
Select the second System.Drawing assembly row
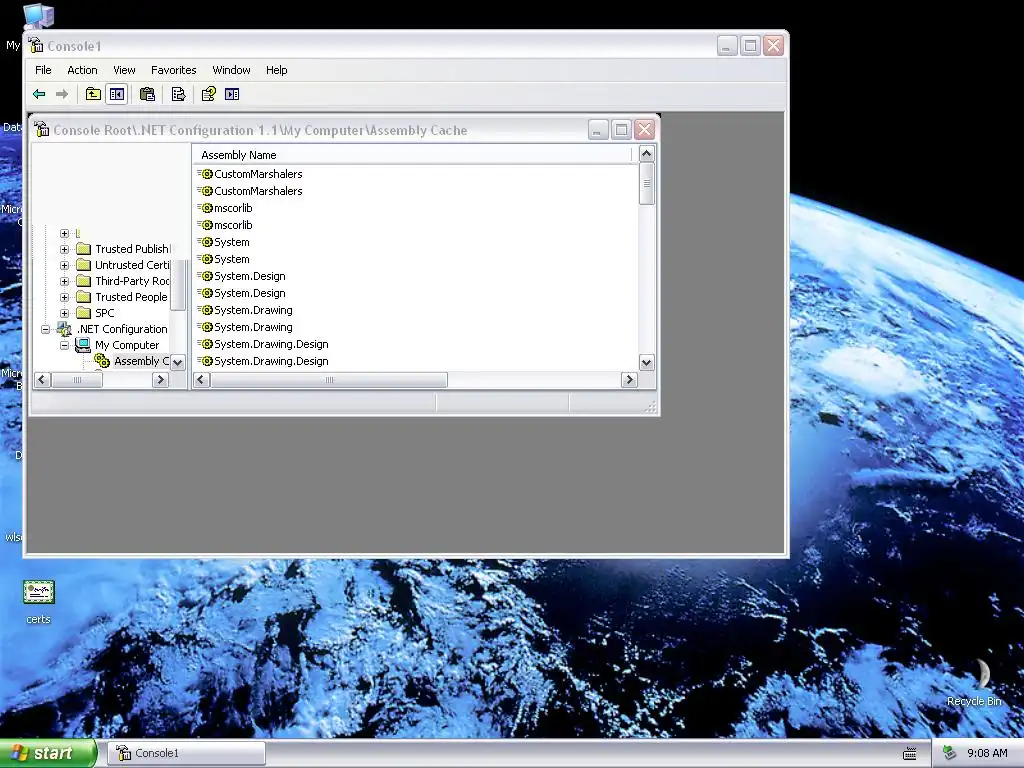246,327
